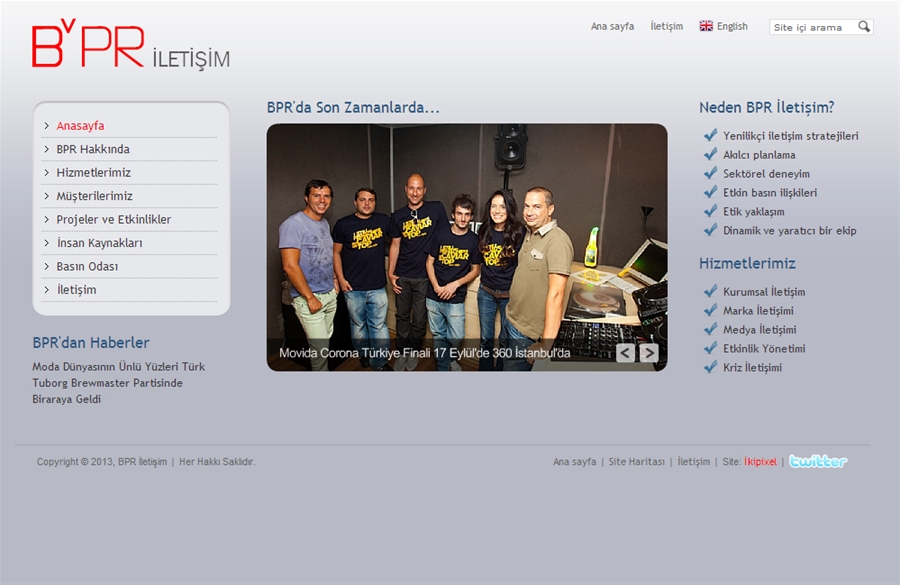900x585 pixels.
Task: Open Site Haritası in the footer
Action: point(637,462)
